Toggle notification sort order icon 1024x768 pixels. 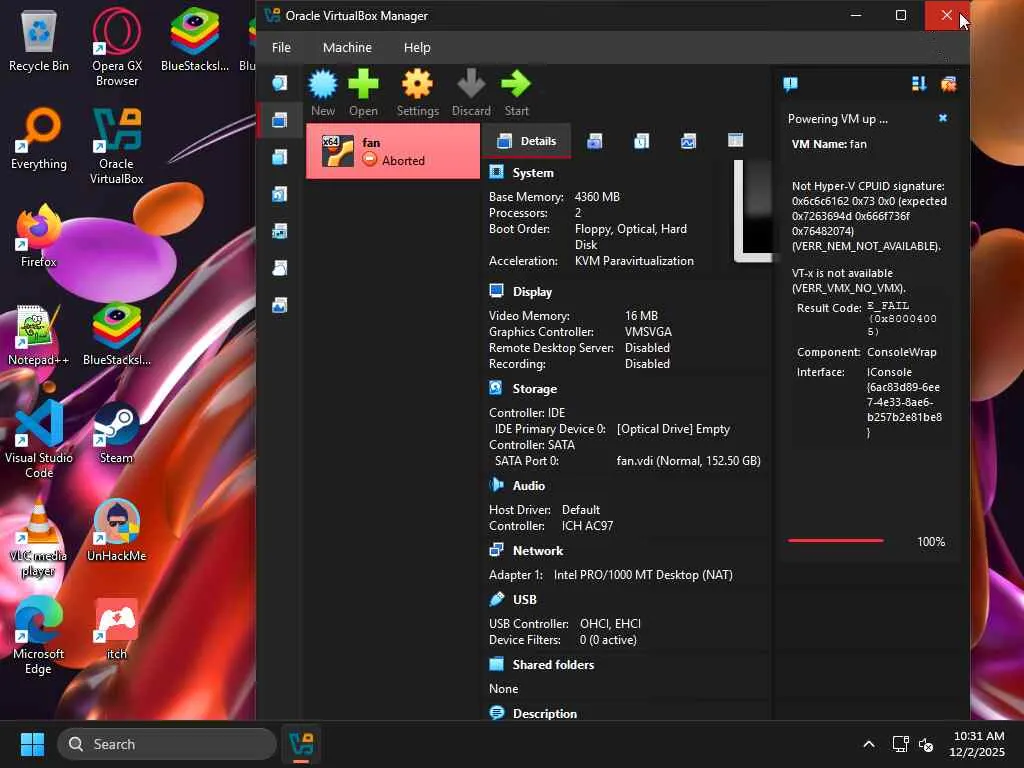919,84
